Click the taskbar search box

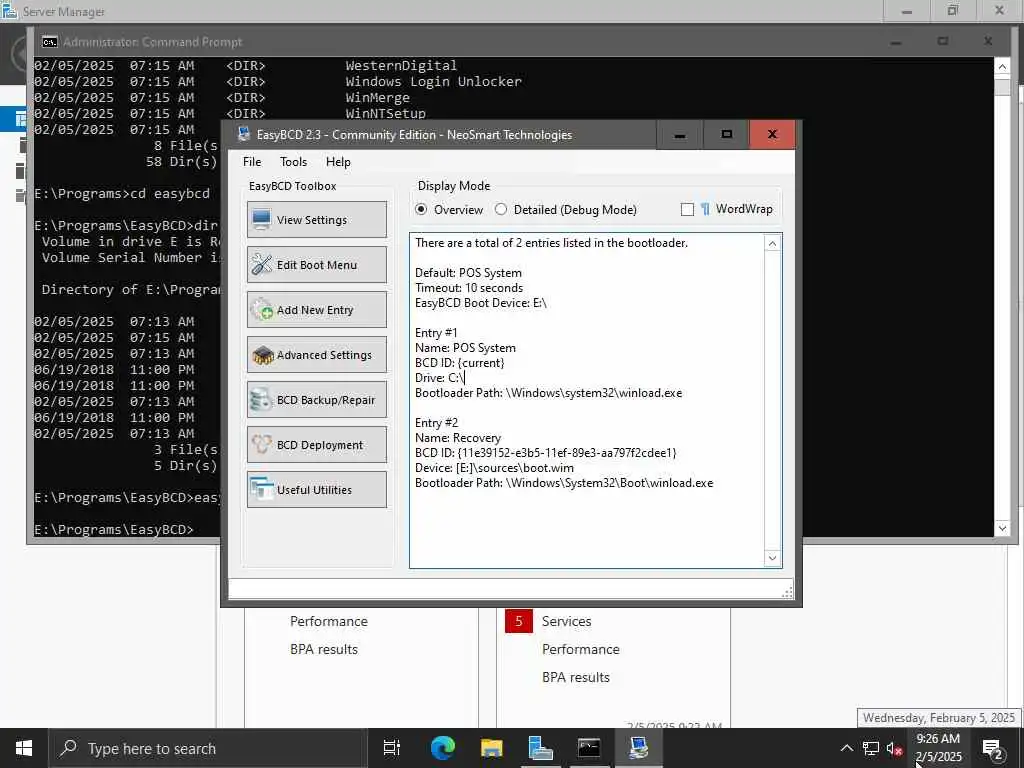pyautogui.click(x=208, y=748)
